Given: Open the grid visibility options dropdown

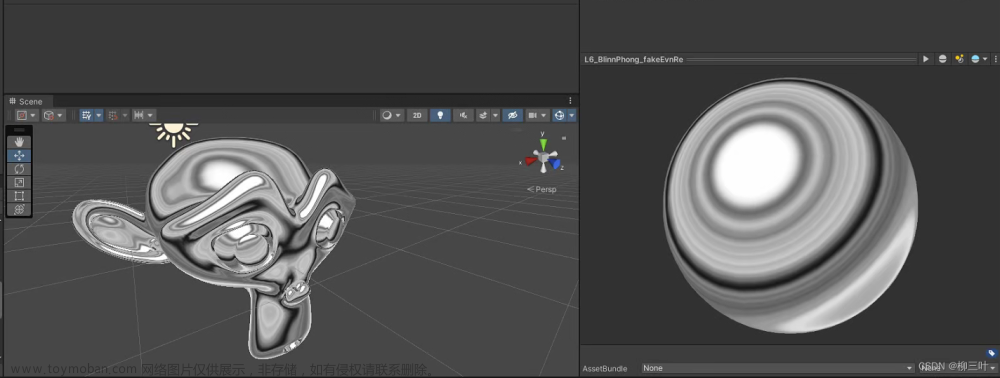Looking at the screenshot, I should click(99, 115).
